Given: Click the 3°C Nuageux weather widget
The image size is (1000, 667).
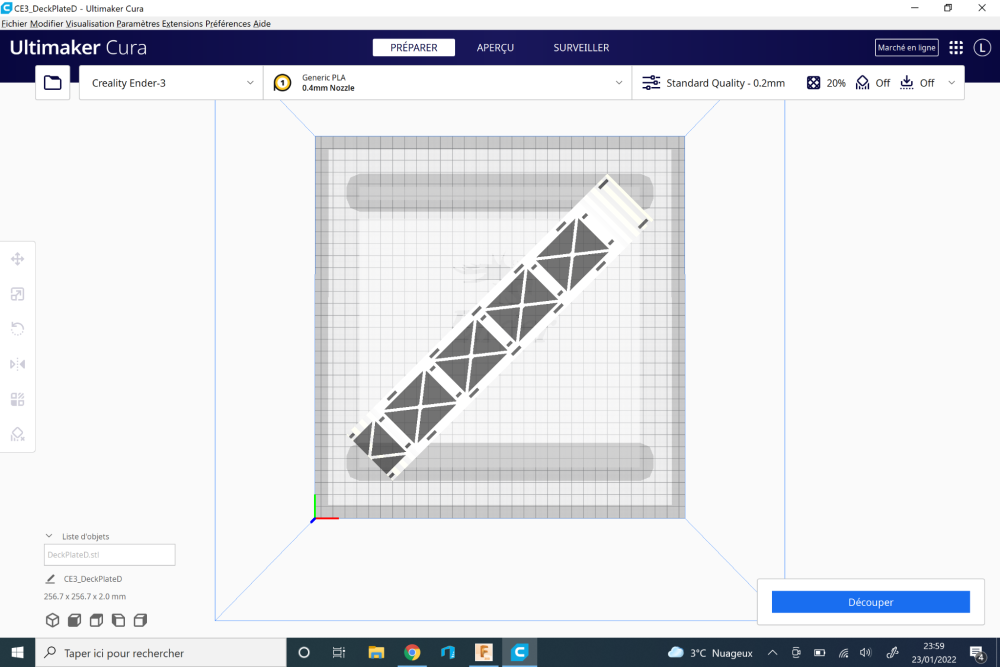Looking at the screenshot, I should tap(712, 653).
